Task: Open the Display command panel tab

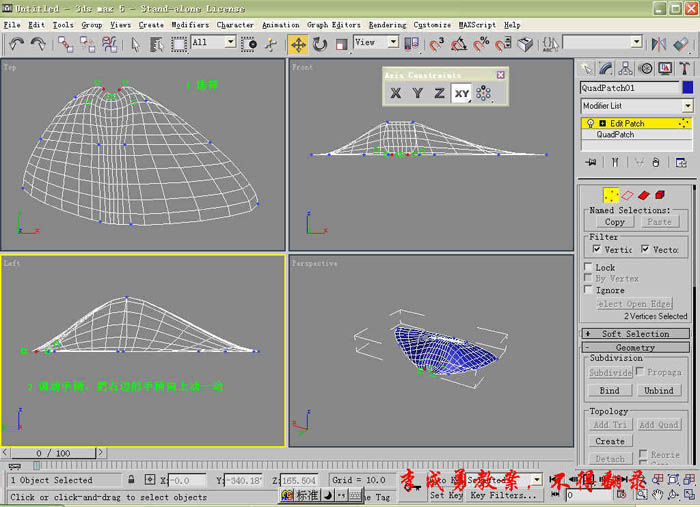Action: (x=665, y=68)
